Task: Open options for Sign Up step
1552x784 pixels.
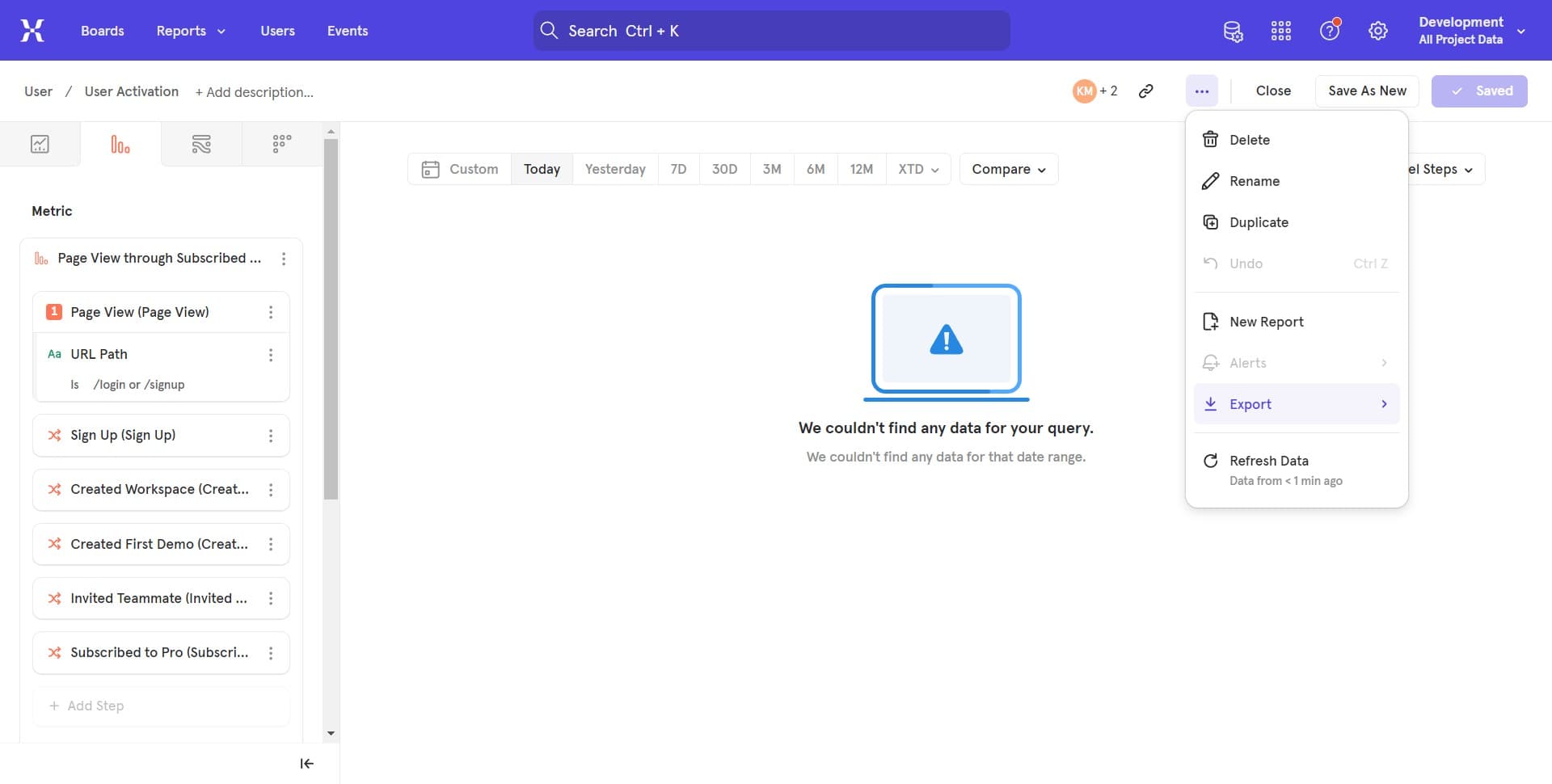Action: coord(271,436)
